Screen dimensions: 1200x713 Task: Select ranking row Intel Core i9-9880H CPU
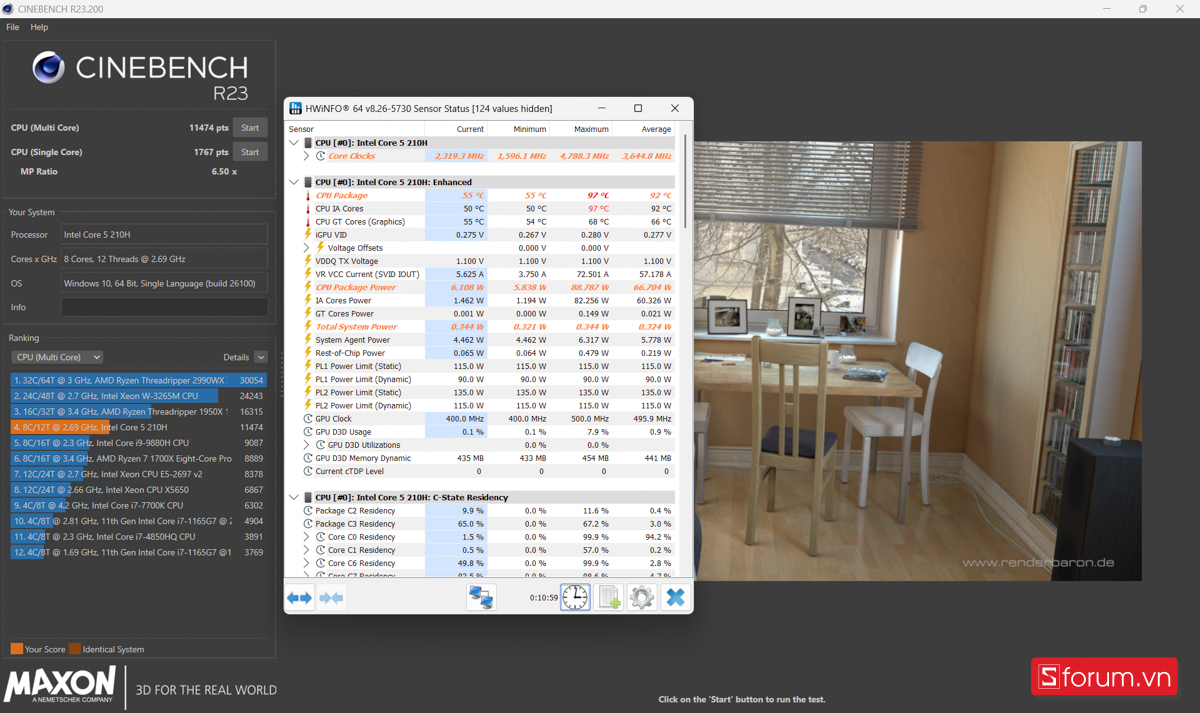click(139, 443)
